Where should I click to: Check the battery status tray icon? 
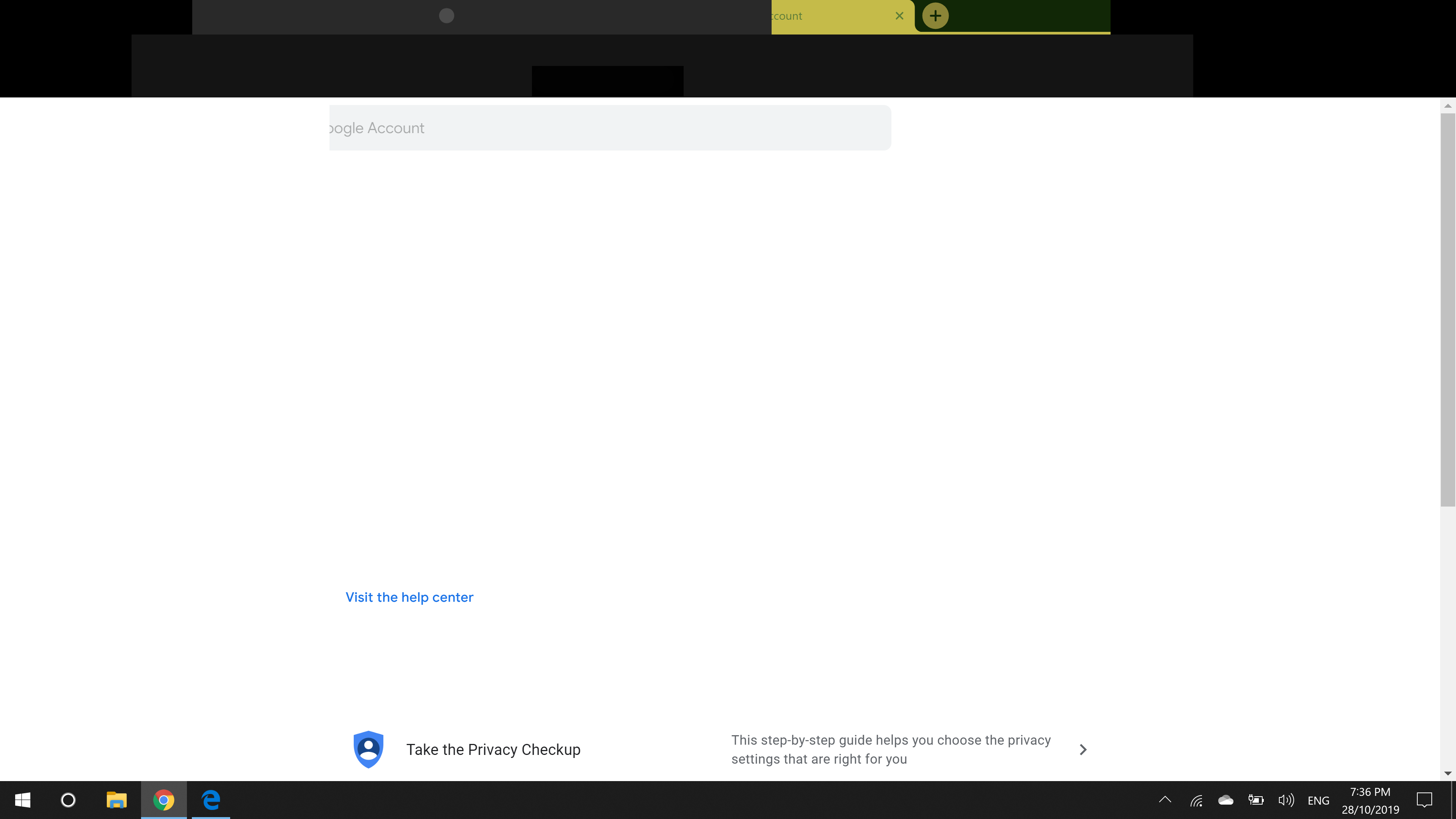1256,800
